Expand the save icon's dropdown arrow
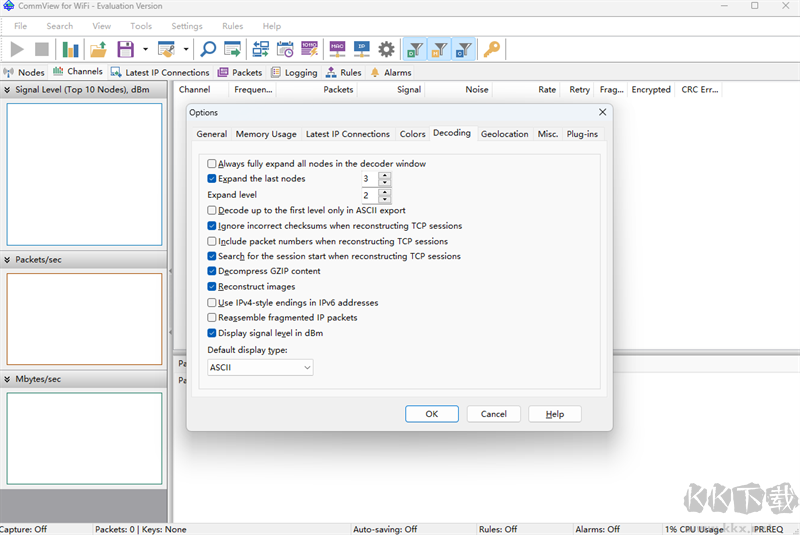Screen dimensions: 800x535 145,49
